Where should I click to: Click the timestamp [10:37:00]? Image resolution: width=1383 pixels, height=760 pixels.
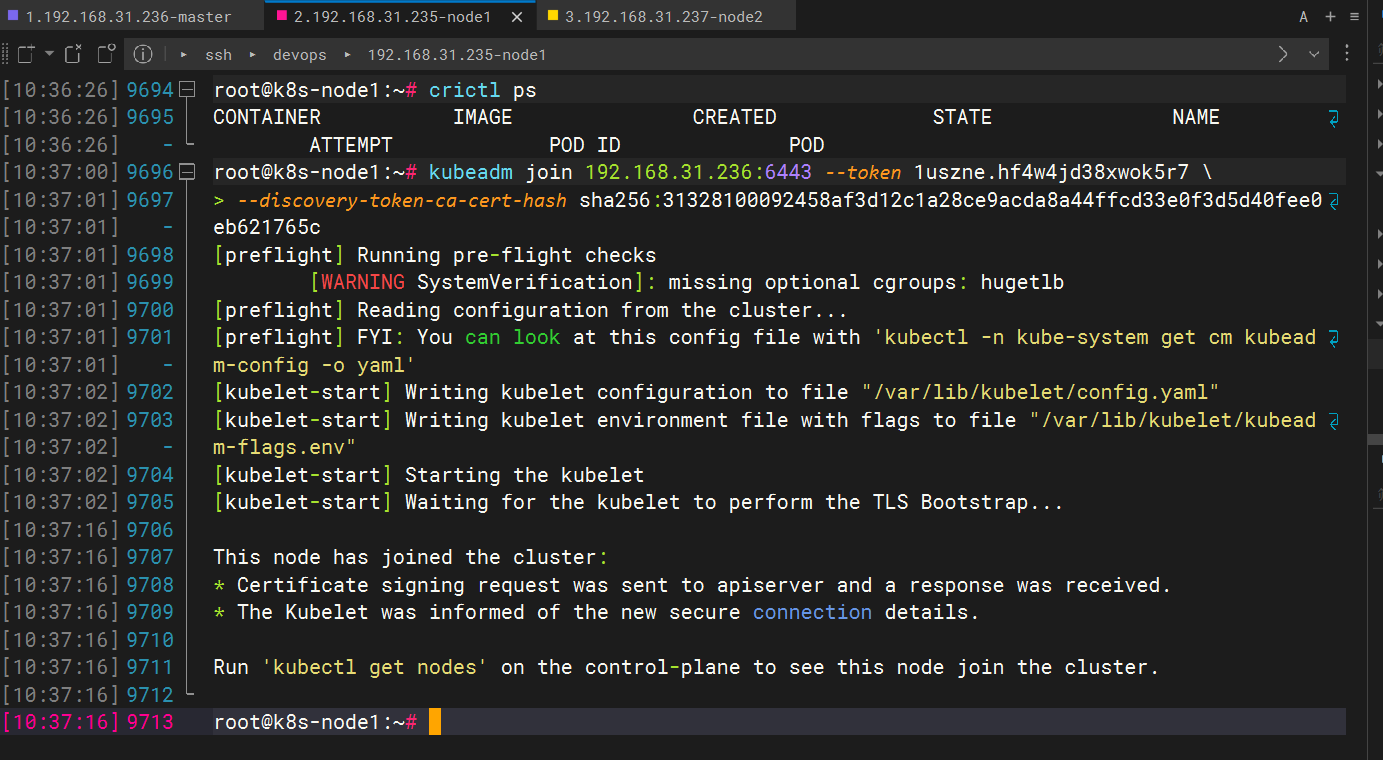[61, 172]
